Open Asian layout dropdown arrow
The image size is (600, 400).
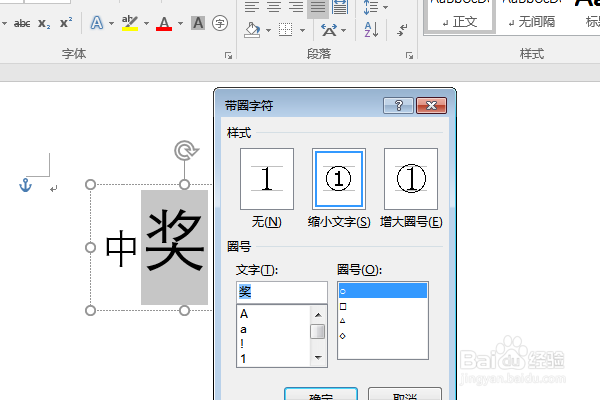click(343, 30)
